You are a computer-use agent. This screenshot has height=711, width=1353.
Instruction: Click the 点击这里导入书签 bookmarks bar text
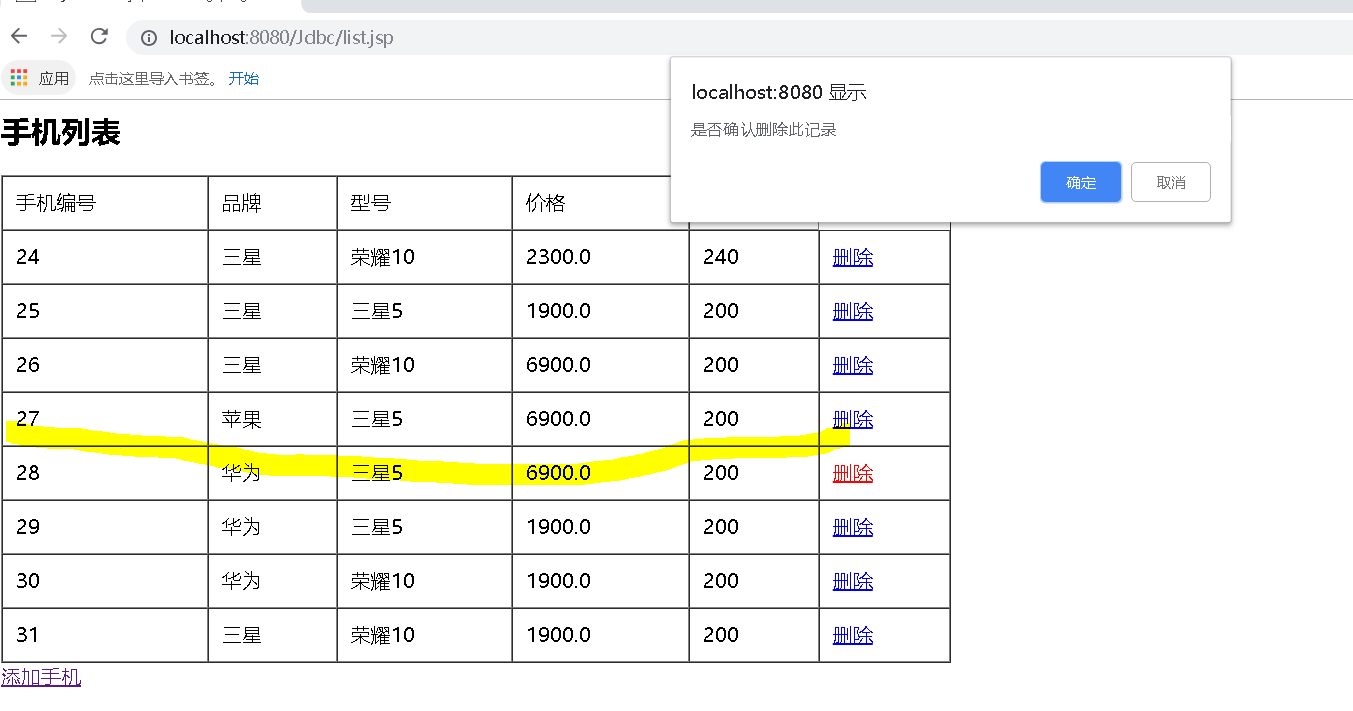[x=154, y=78]
